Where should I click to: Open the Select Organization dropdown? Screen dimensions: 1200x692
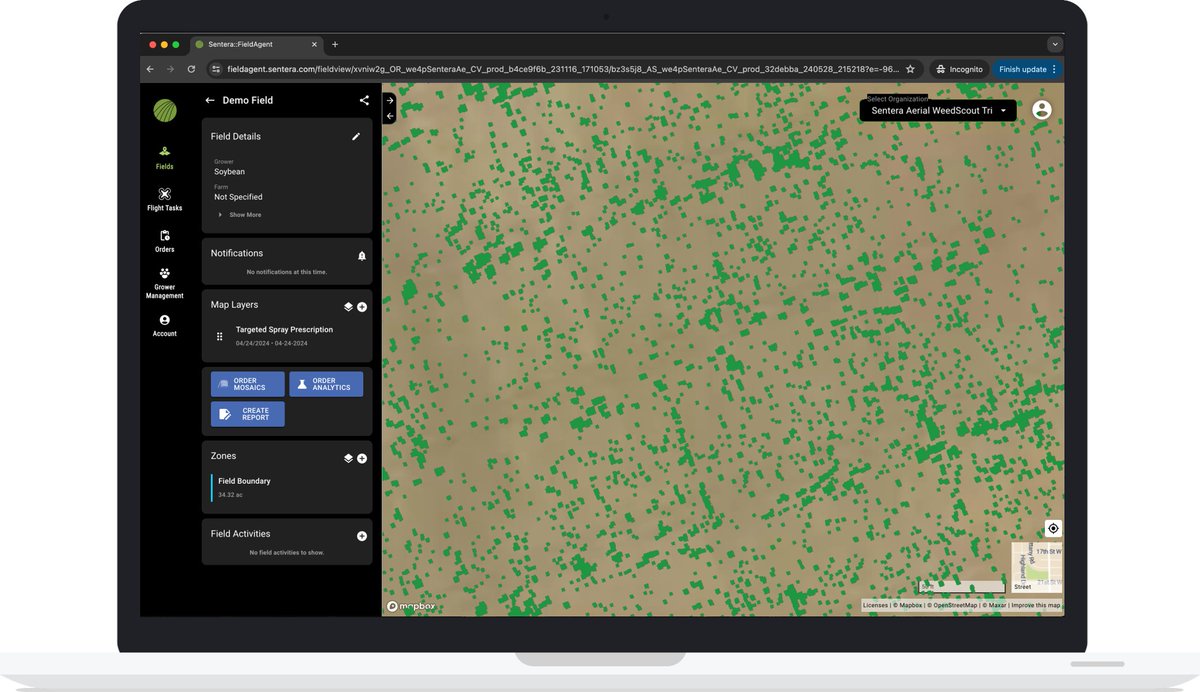point(938,110)
